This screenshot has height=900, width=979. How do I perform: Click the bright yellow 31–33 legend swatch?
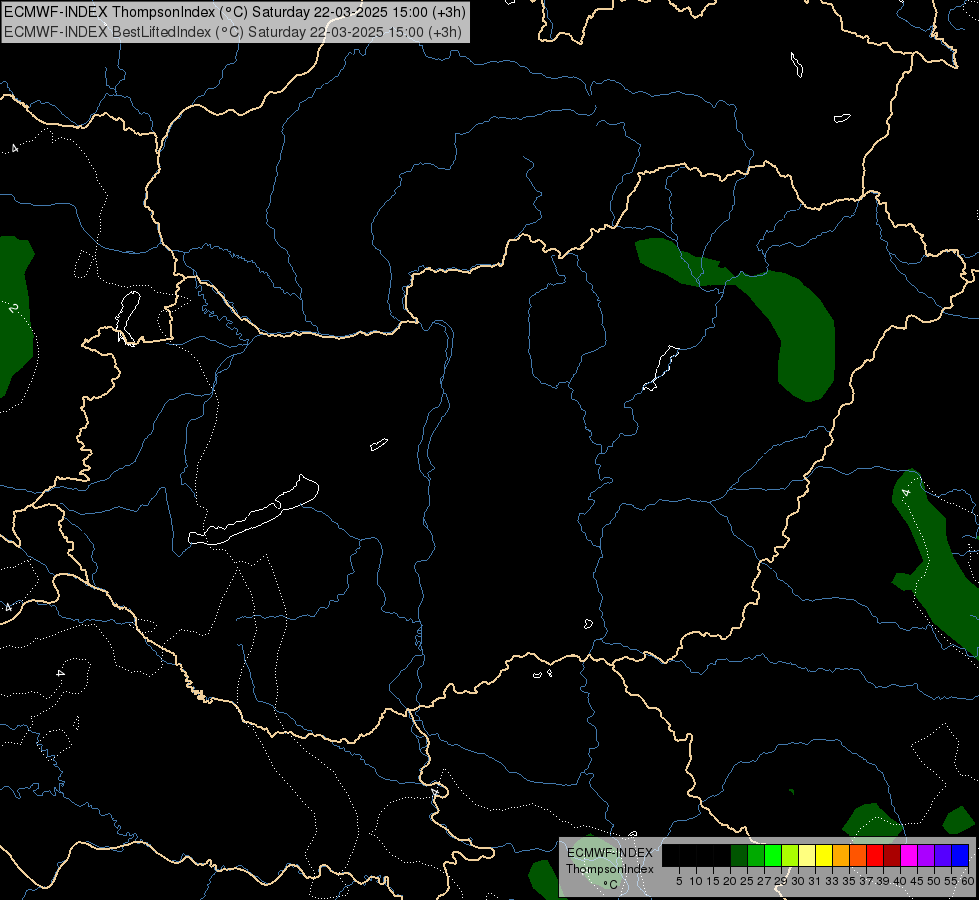(x=824, y=855)
